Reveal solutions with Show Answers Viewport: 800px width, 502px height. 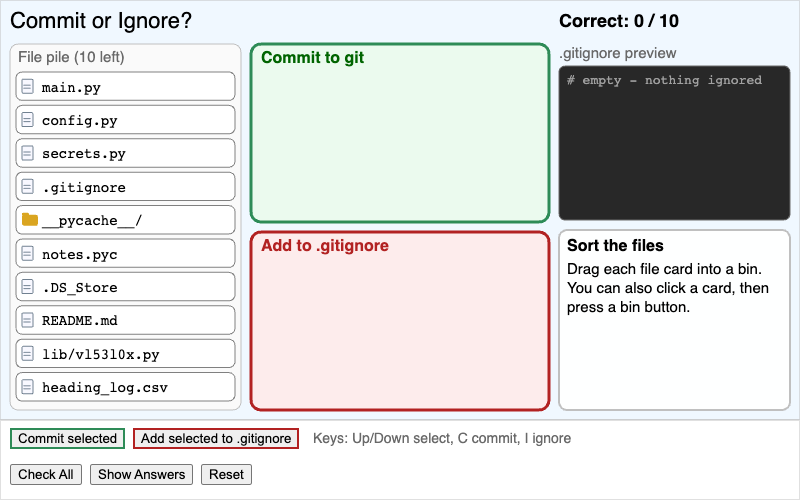click(x=141, y=474)
